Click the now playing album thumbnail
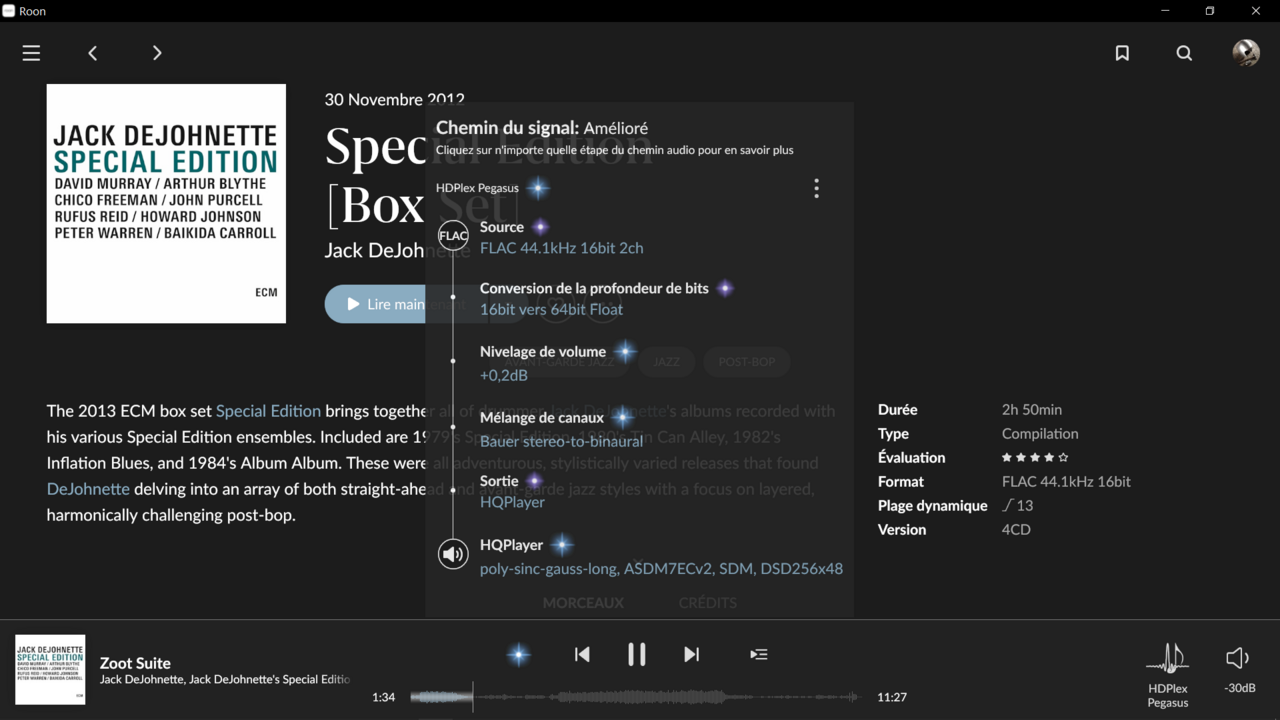 (50, 670)
